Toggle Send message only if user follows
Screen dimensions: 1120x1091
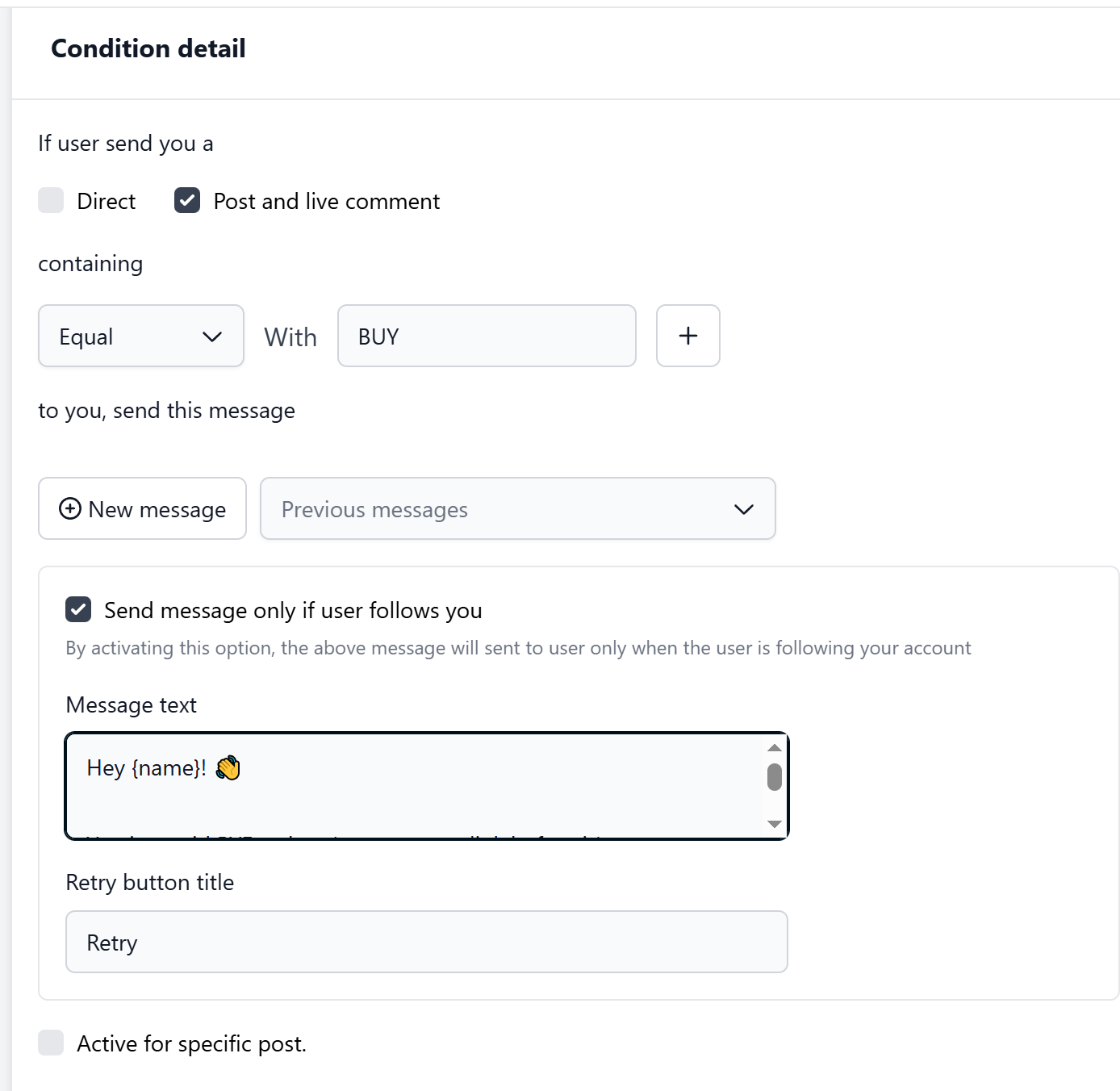[78, 609]
